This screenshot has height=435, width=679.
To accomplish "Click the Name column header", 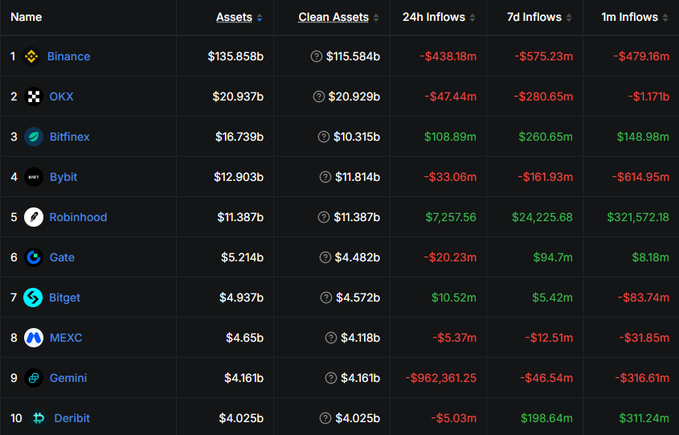I will pyautogui.click(x=26, y=17).
